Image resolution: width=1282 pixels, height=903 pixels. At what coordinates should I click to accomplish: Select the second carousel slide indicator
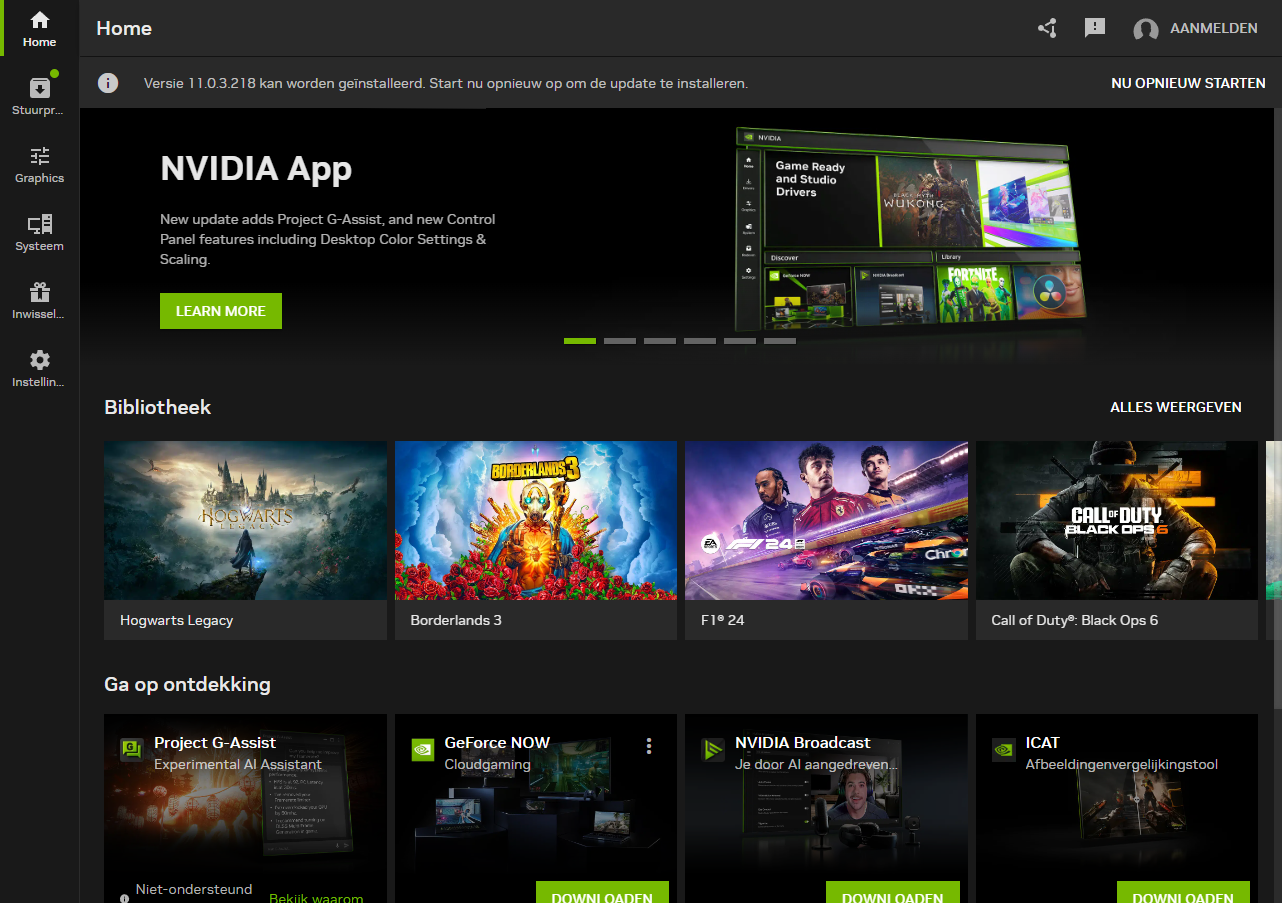point(620,341)
